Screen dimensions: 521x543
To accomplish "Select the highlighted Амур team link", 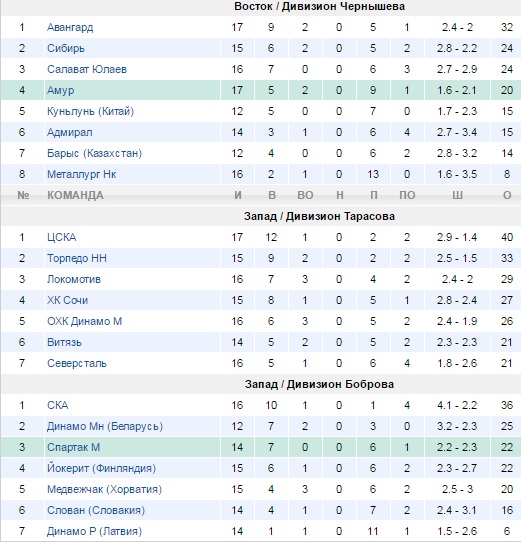I will pos(61,90).
